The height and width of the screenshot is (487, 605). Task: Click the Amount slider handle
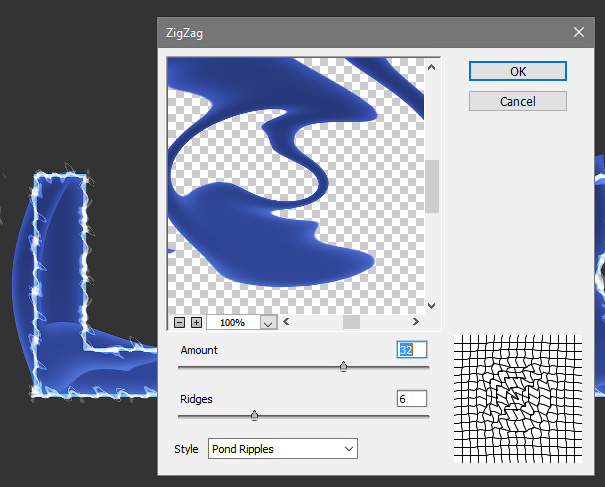pos(343,366)
